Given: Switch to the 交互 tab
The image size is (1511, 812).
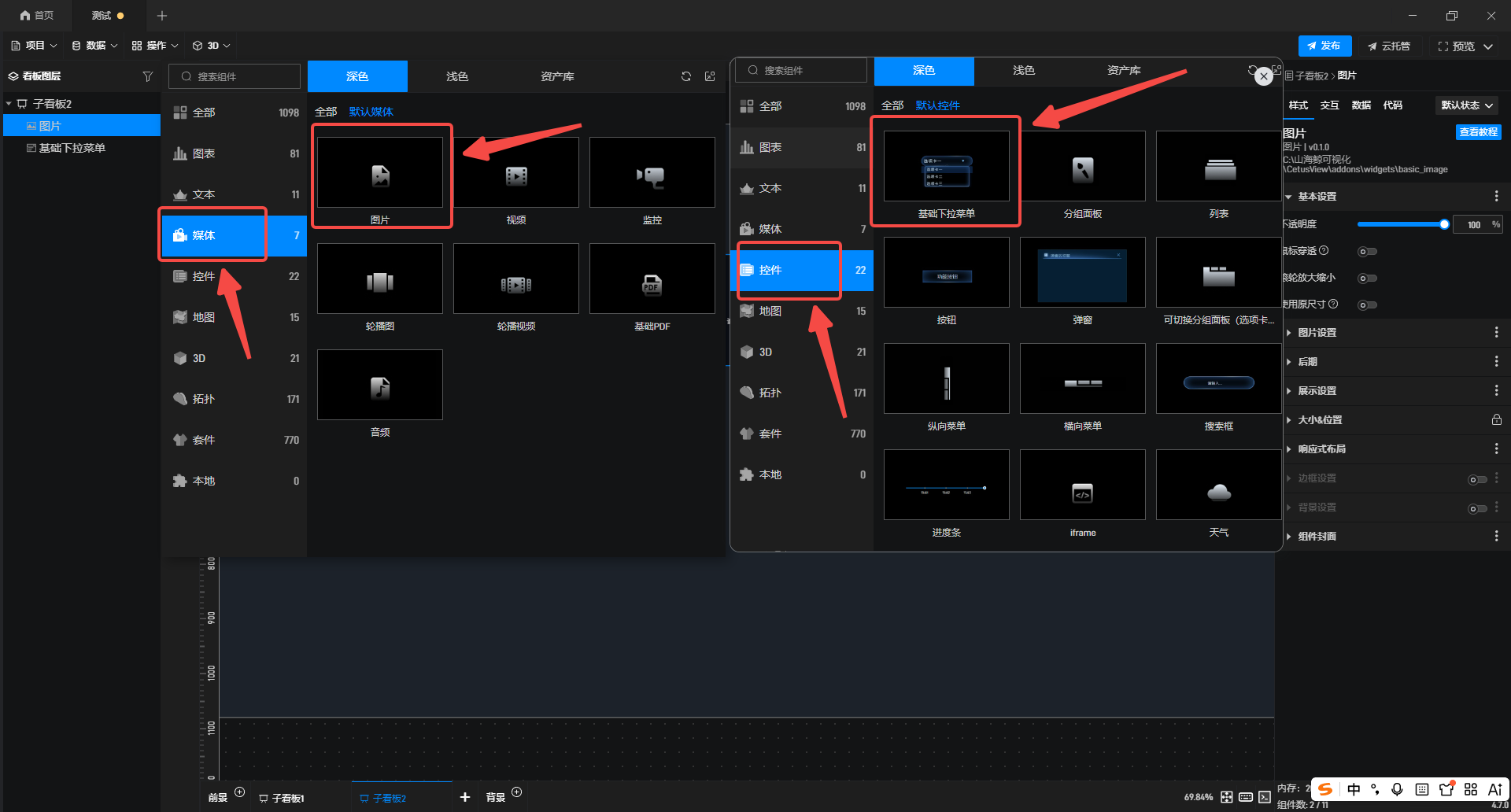Looking at the screenshot, I should tap(1329, 105).
